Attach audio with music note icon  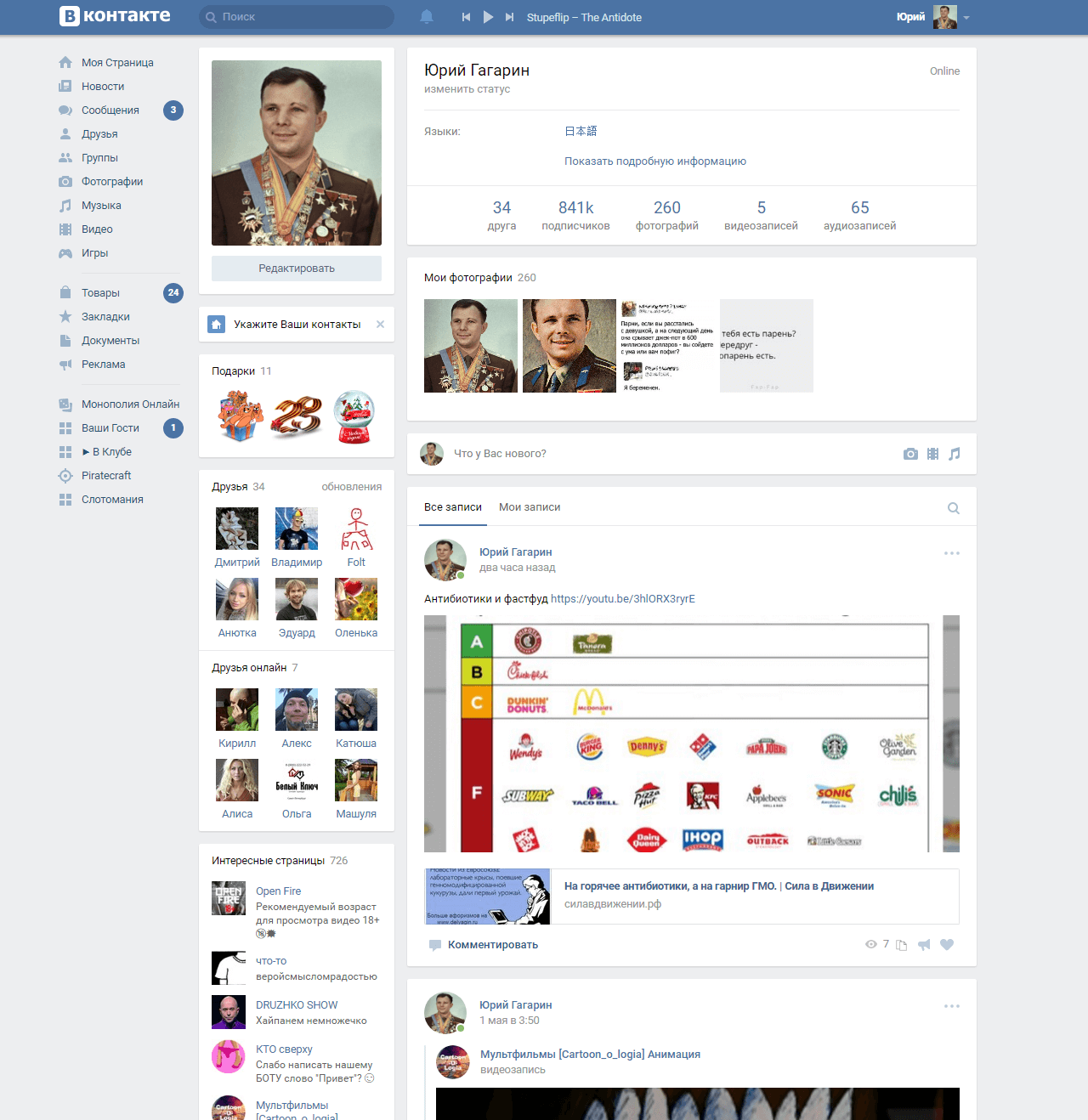955,454
